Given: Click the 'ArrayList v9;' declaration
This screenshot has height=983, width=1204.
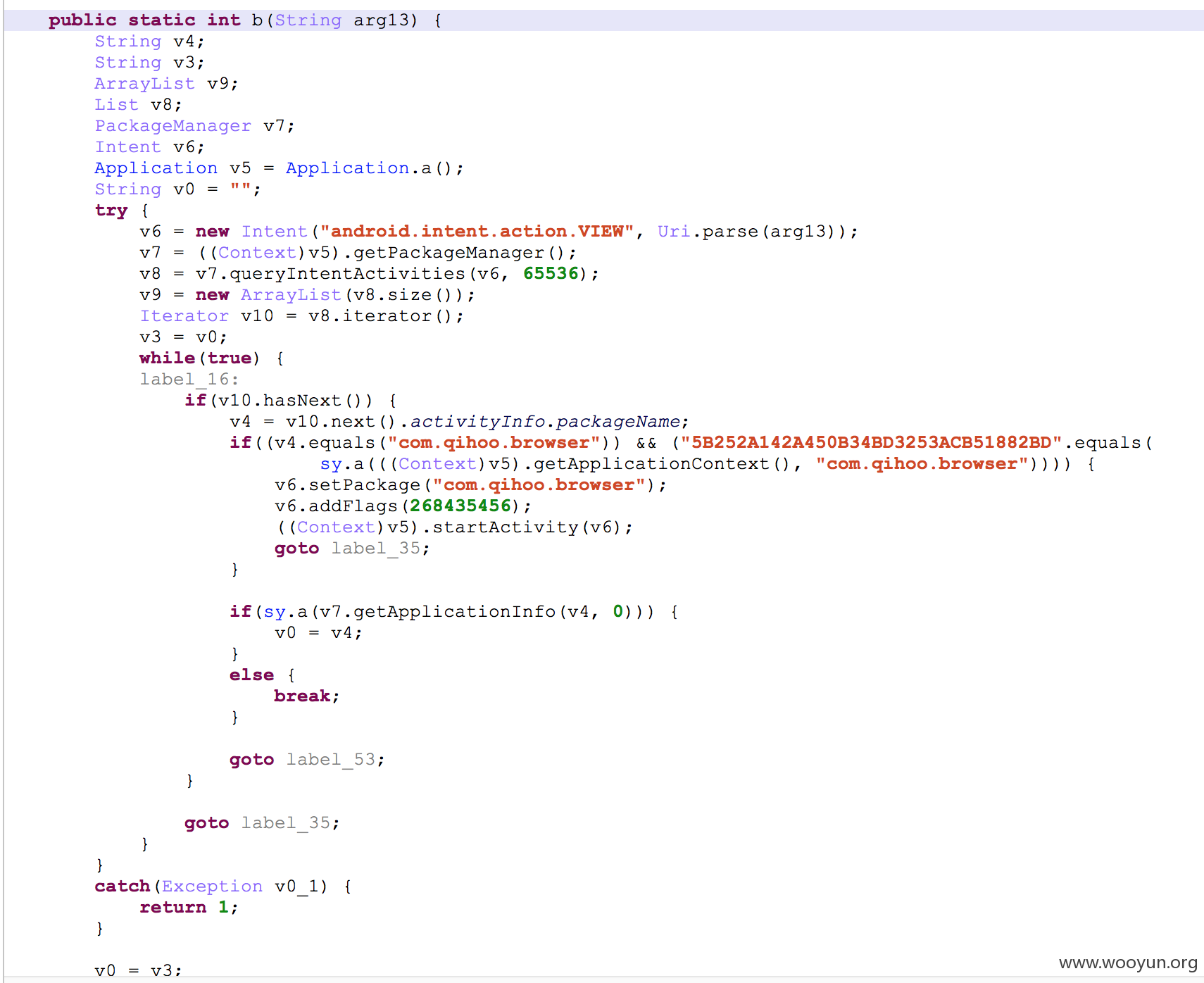Looking at the screenshot, I should pyautogui.click(x=166, y=84).
